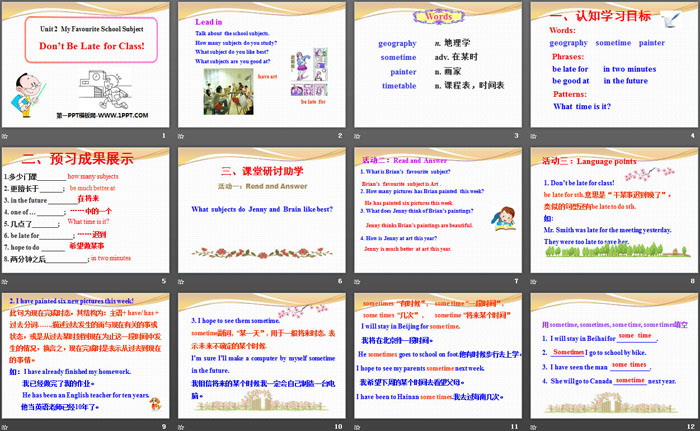Screen dimensions: 700x431
Task: Click the animation star icon under slide 5
Action: coord(5,281)
